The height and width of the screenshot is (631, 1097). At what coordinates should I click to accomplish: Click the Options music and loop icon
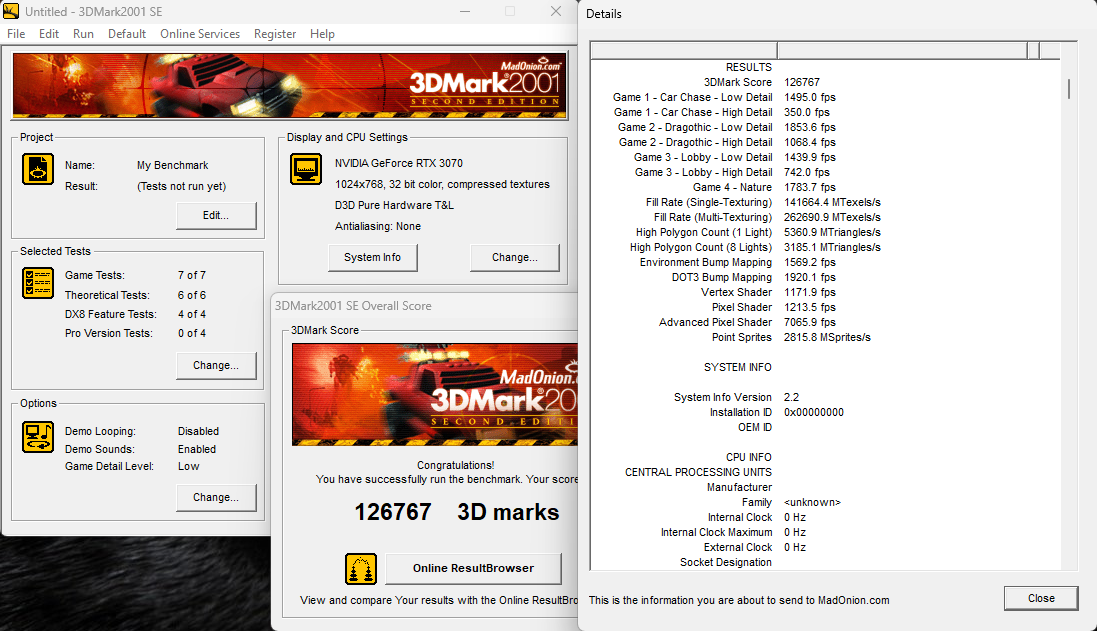coord(38,437)
